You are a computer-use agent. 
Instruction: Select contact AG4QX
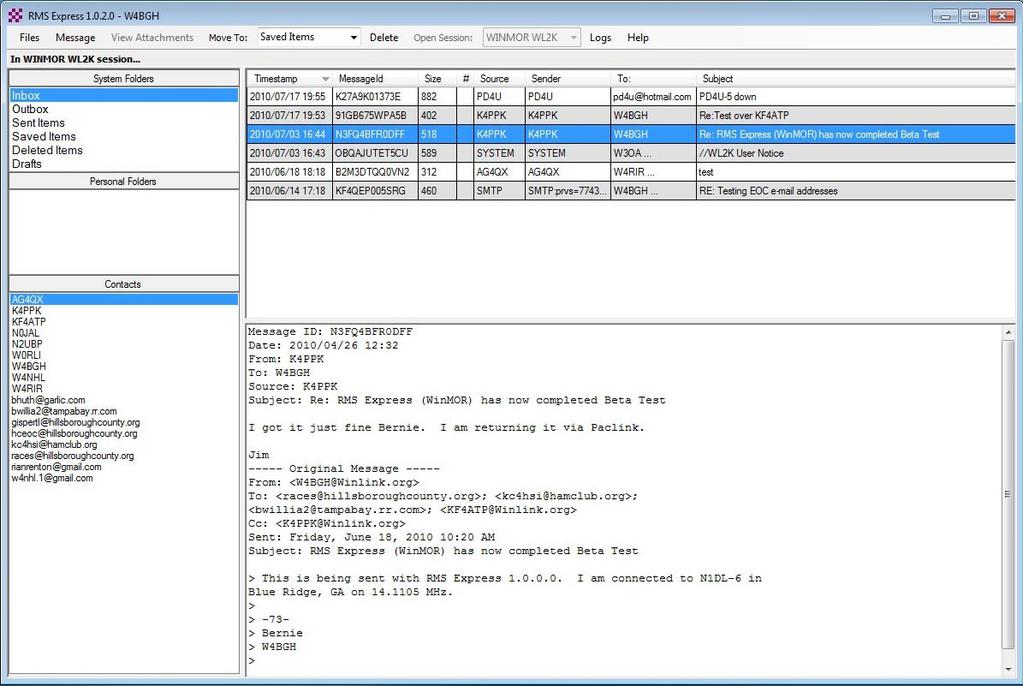point(123,300)
